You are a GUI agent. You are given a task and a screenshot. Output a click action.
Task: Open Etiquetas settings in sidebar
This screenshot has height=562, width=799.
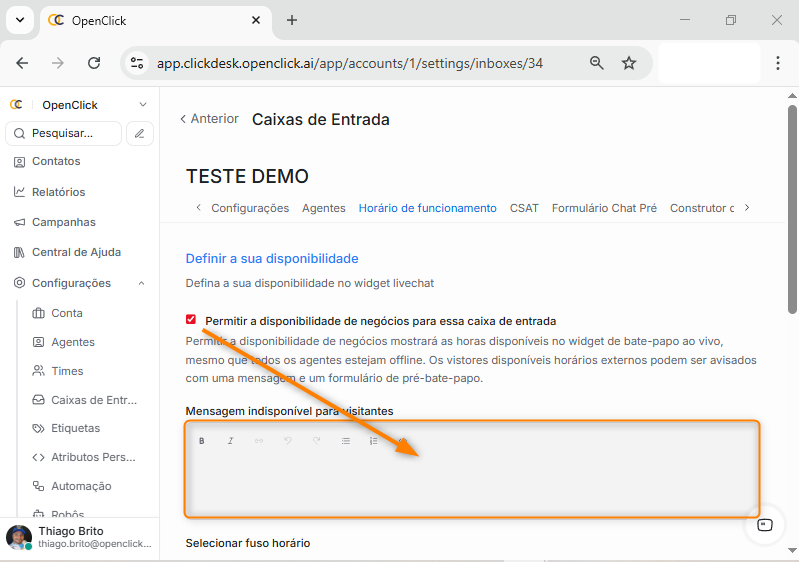[75, 428]
